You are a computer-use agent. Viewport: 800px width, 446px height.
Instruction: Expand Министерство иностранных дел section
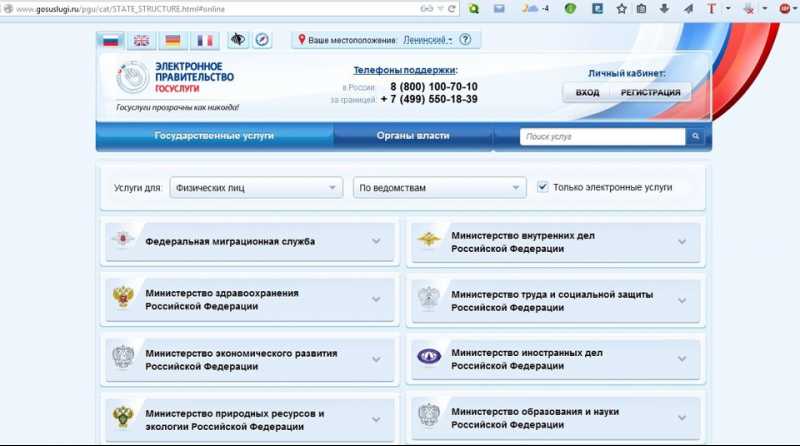coord(682,359)
